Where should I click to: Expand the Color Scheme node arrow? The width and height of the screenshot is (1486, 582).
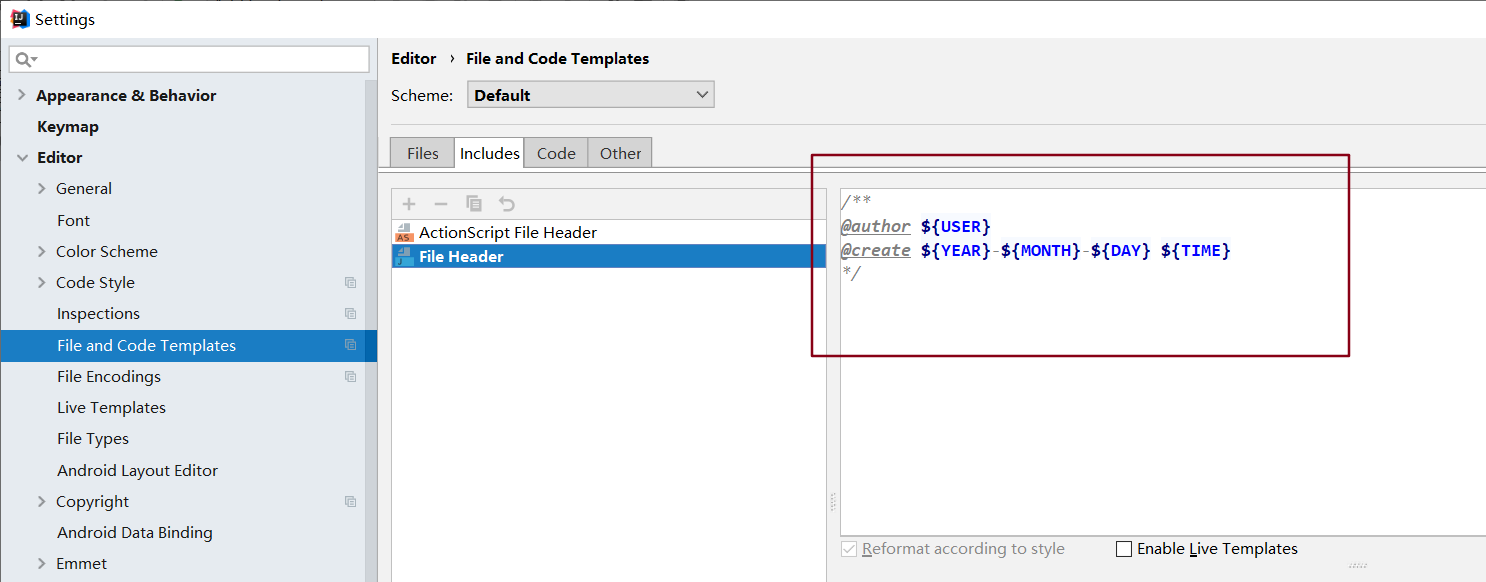pos(41,252)
